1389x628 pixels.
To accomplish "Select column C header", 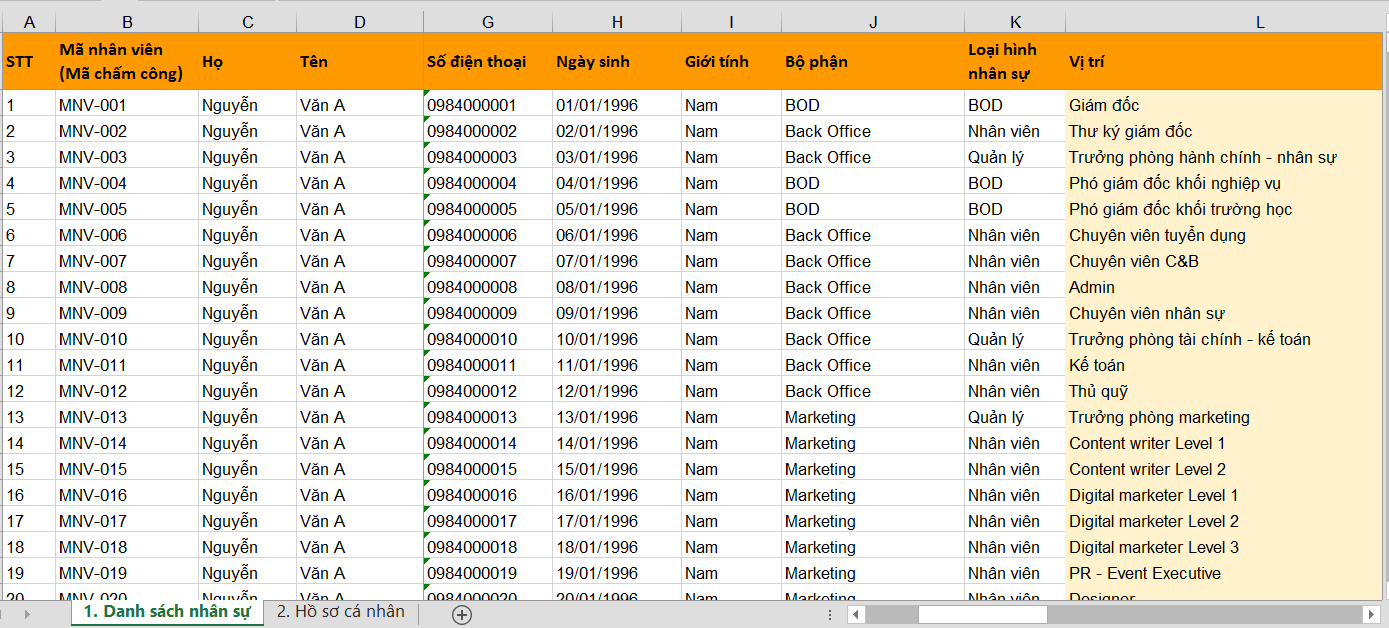I will pyautogui.click(x=248, y=22).
